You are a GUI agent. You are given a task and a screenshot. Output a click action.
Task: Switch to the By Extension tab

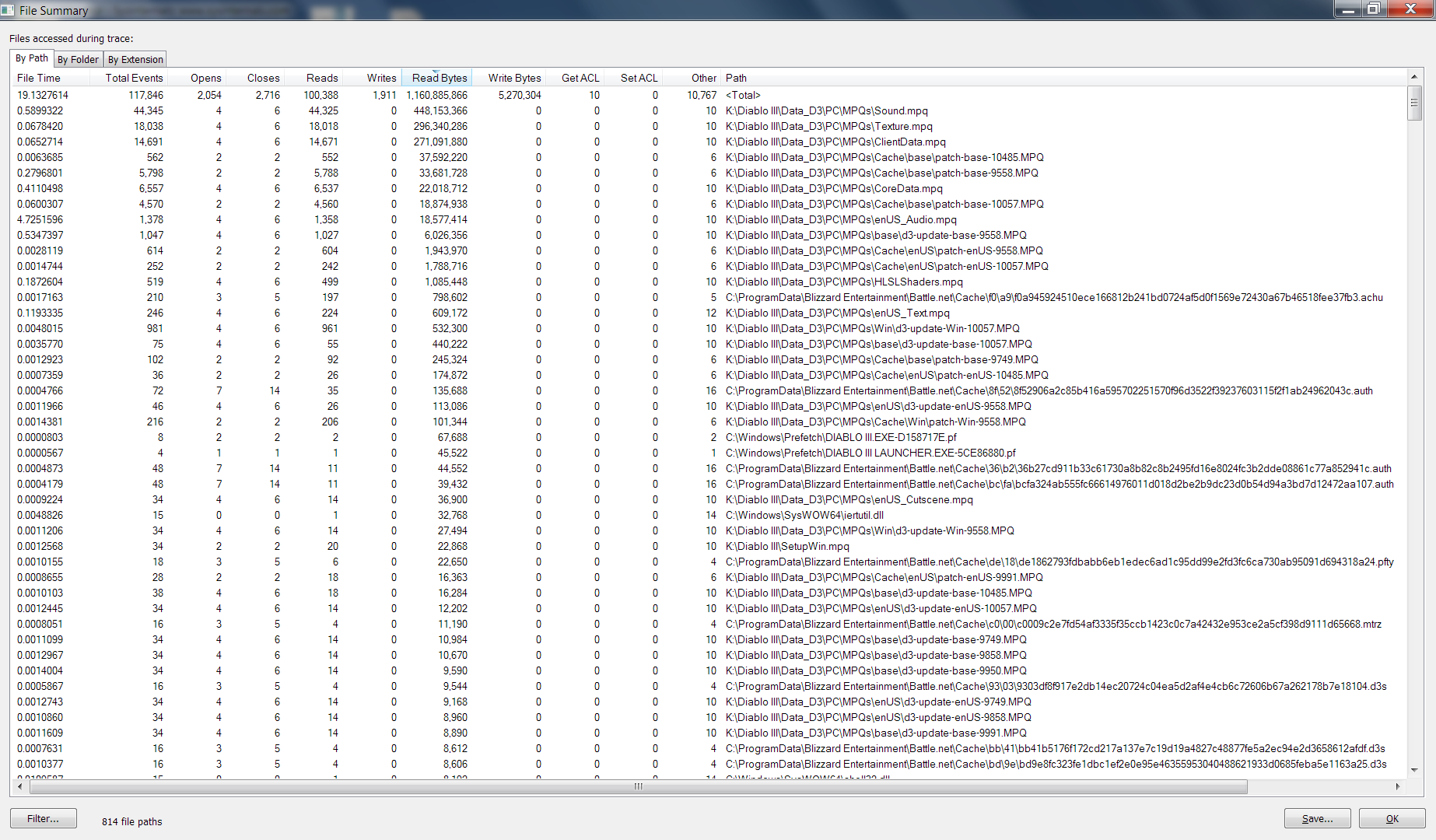[135, 59]
